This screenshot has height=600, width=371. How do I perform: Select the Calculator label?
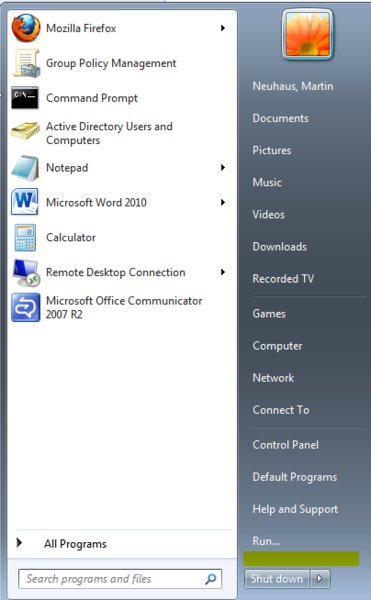coord(71,238)
